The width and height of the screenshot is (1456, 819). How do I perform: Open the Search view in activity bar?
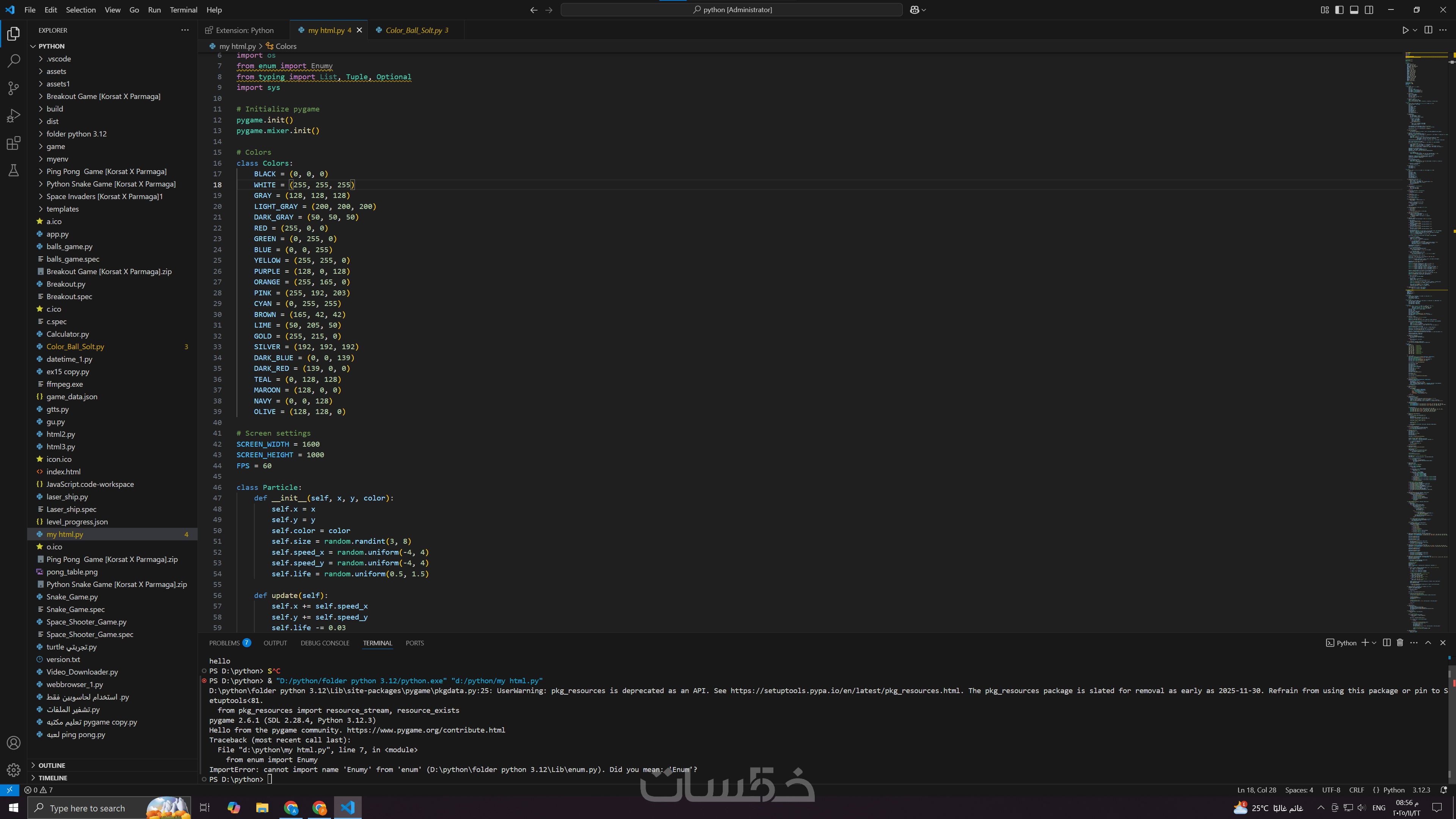(x=14, y=61)
